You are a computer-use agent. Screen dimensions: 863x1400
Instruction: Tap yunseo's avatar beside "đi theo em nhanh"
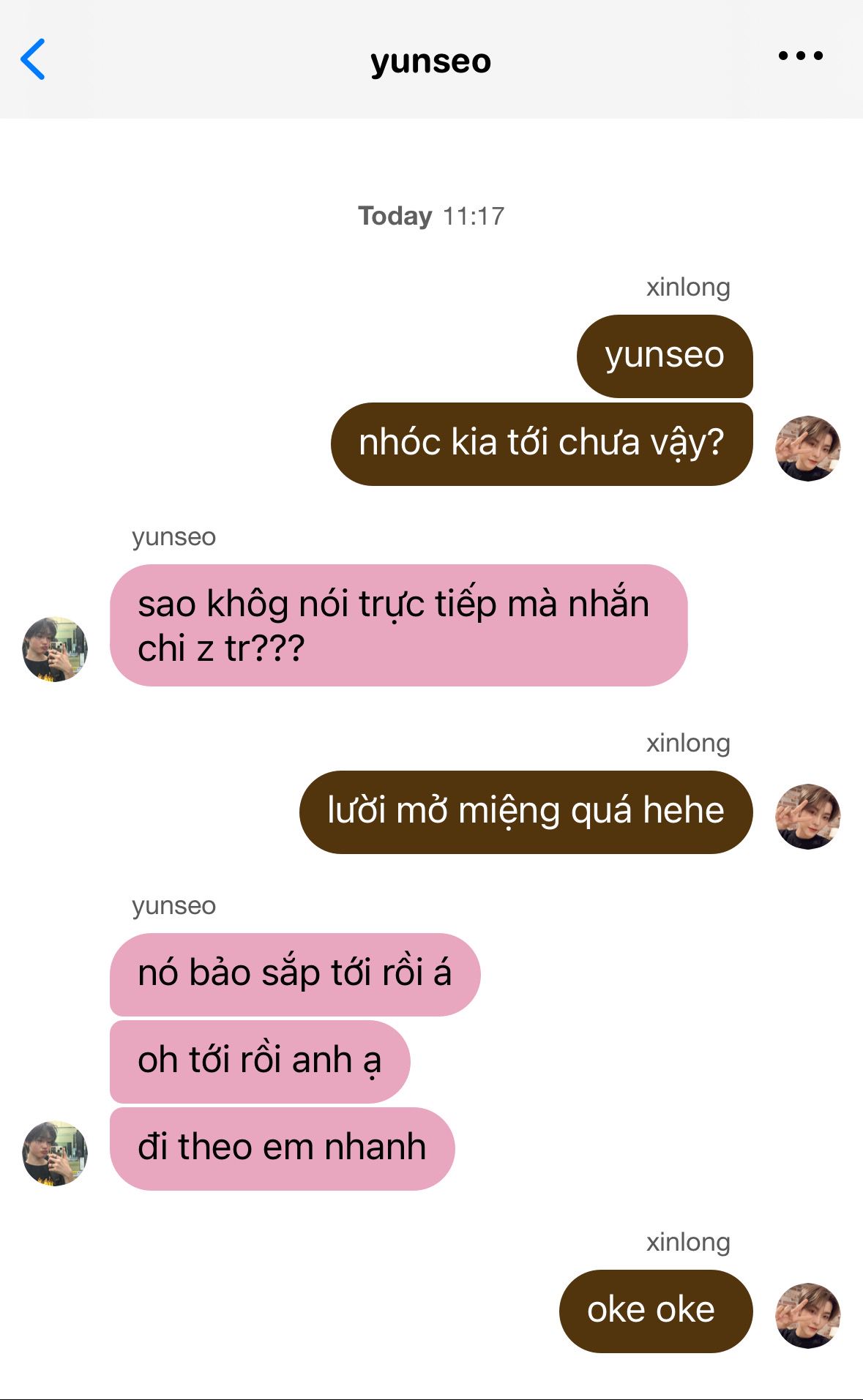coord(55,1153)
